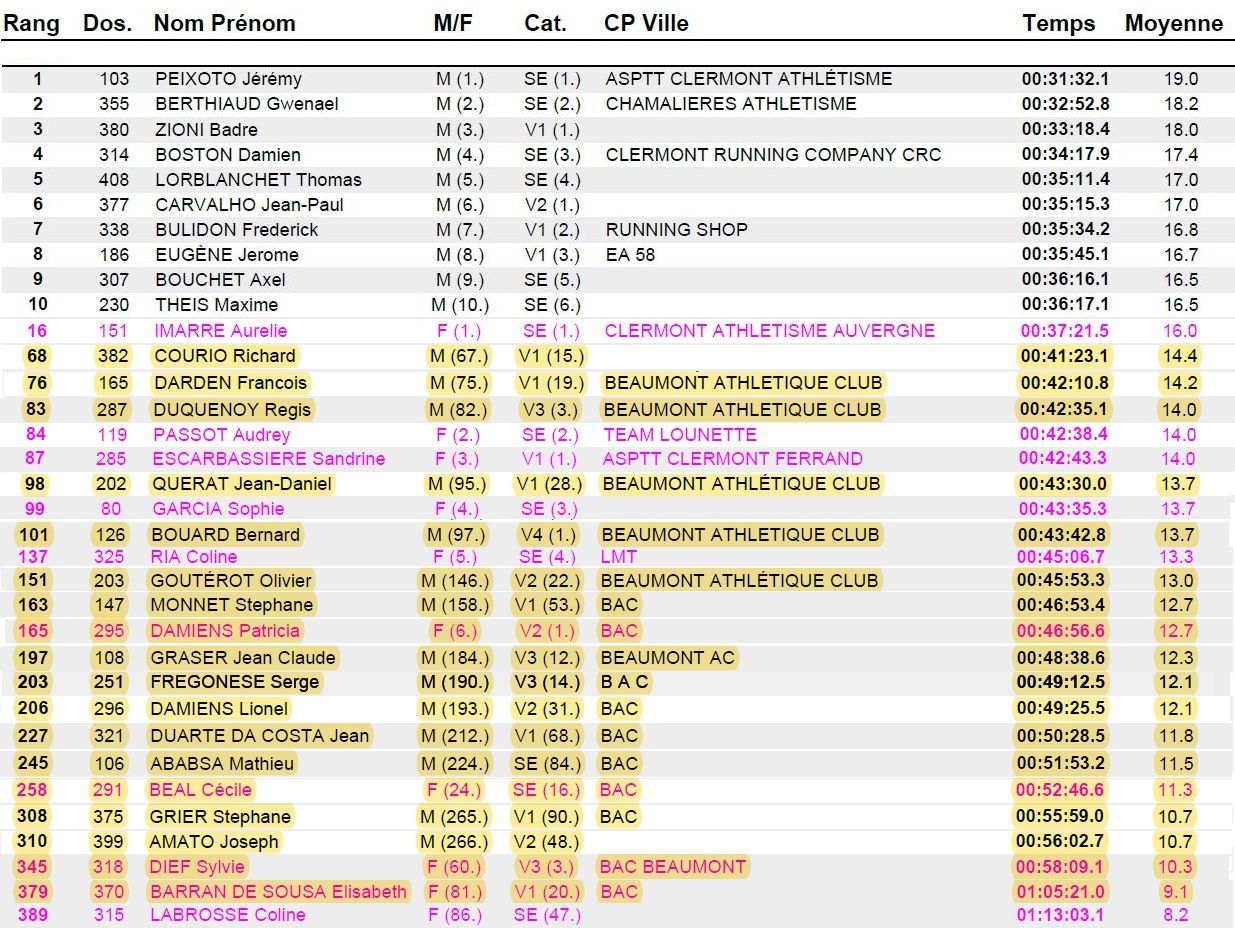
Task: Click club EA 58
Action: (x=630, y=255)
